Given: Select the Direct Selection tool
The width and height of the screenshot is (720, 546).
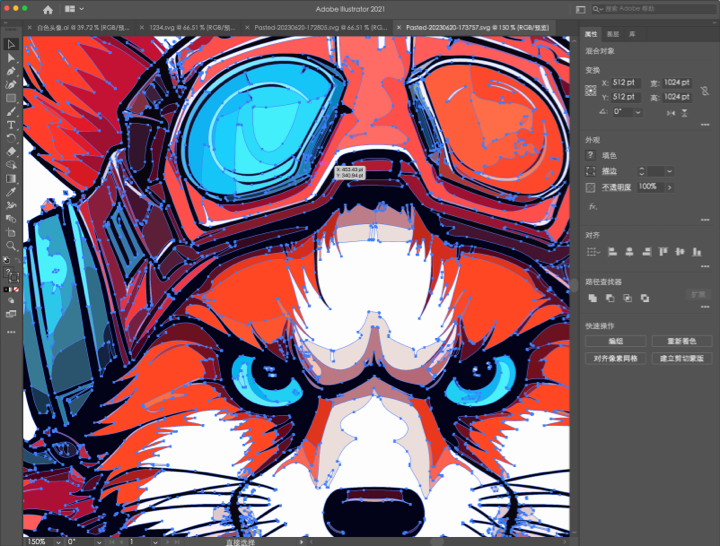Looking at the screenshot, I should [11, 58].
